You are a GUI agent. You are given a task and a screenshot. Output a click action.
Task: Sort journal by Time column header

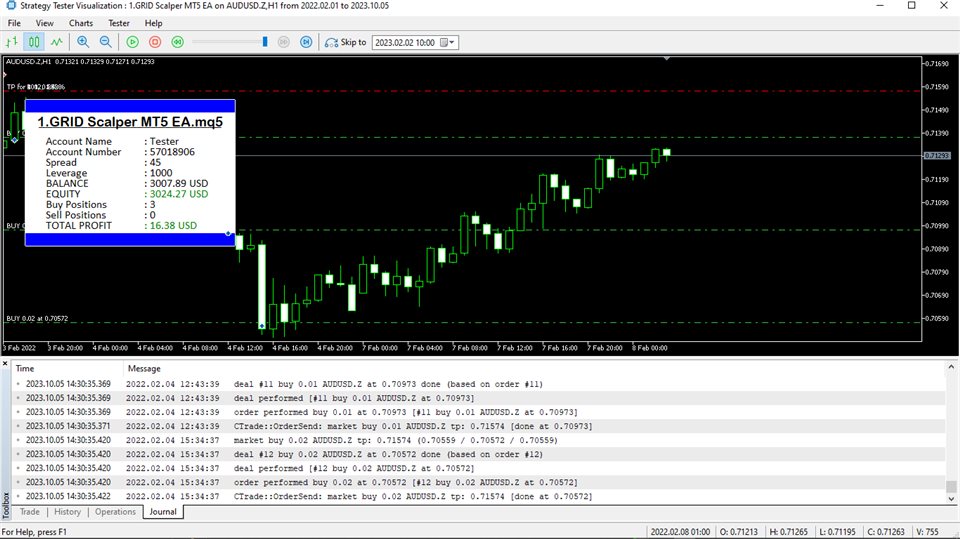coord(67,368)
